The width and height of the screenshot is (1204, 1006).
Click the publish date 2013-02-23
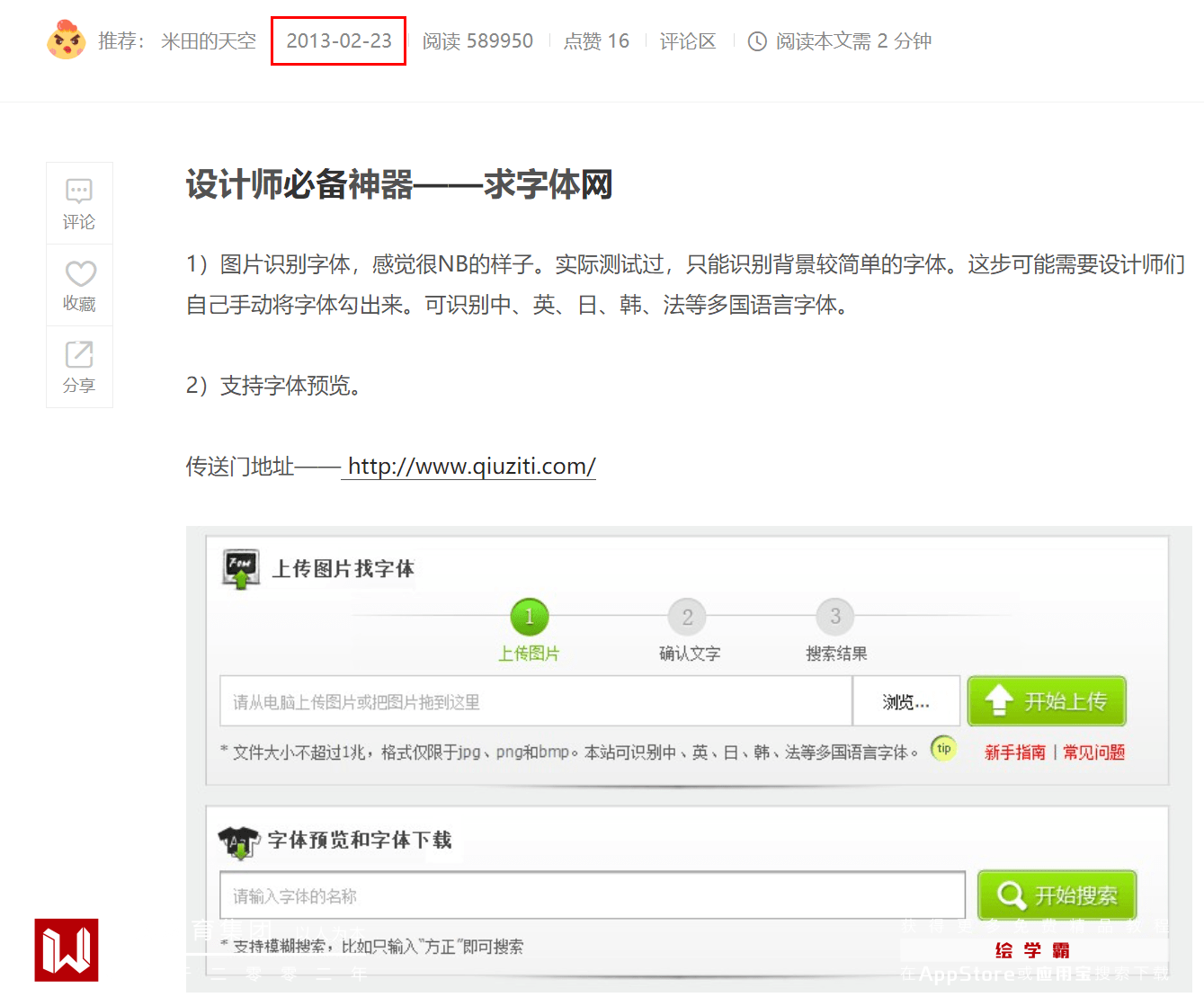coord(339,41)
